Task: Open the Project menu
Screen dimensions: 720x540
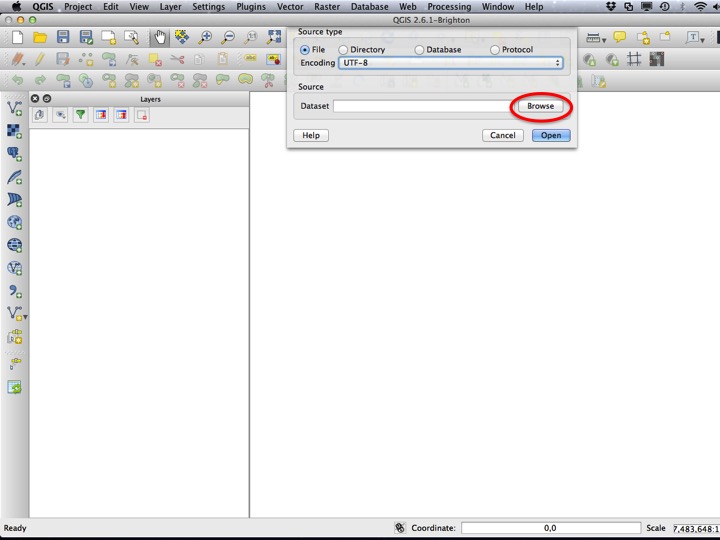Action: 78,6
